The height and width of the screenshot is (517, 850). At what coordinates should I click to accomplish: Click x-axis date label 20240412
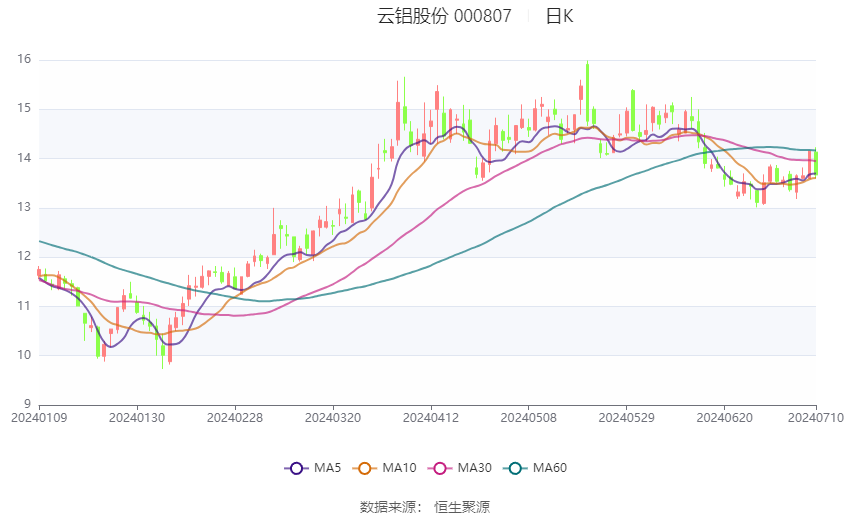tap(431, 418)
